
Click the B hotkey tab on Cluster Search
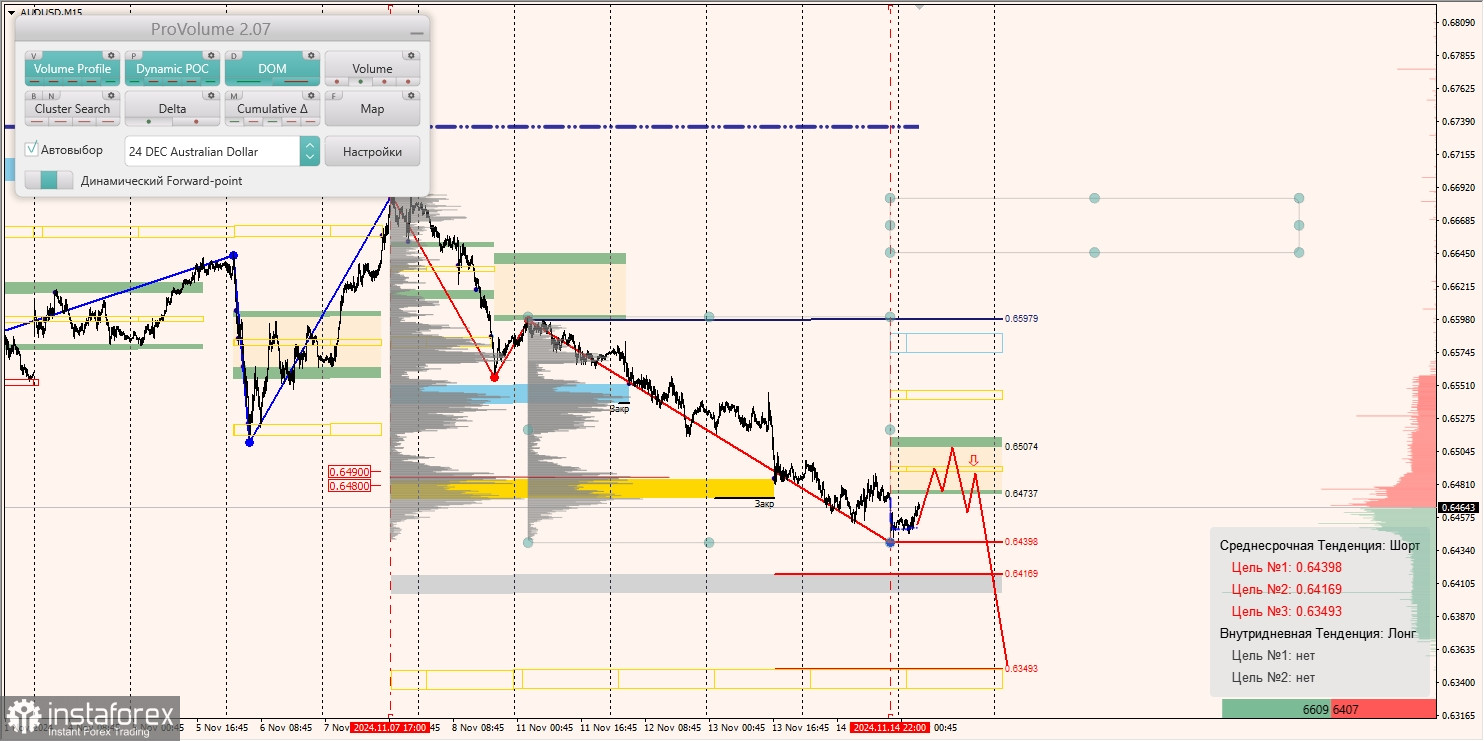[35, 96]
